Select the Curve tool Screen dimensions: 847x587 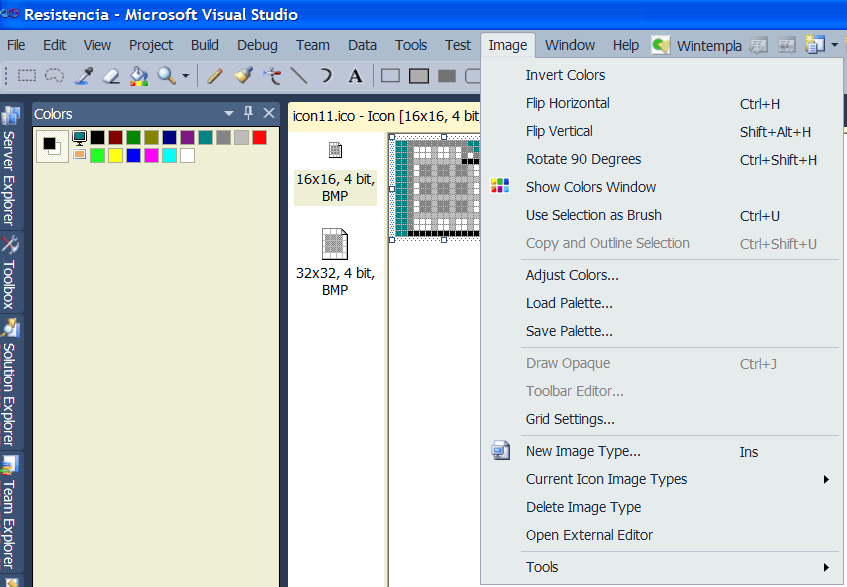[x=326, y=76]
